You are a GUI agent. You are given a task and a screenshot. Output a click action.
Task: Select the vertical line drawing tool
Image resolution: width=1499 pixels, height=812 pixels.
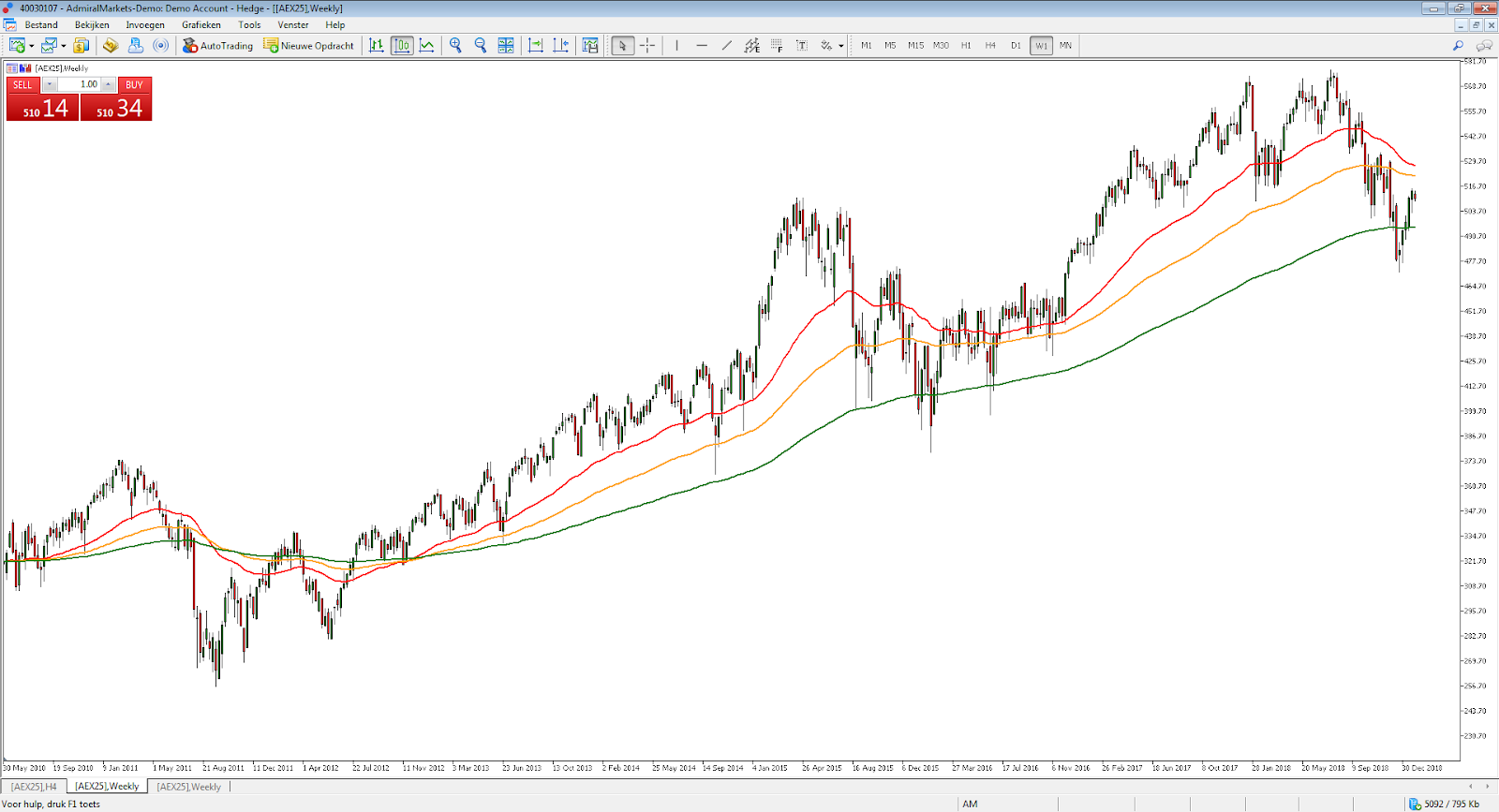tap(676, 45)
